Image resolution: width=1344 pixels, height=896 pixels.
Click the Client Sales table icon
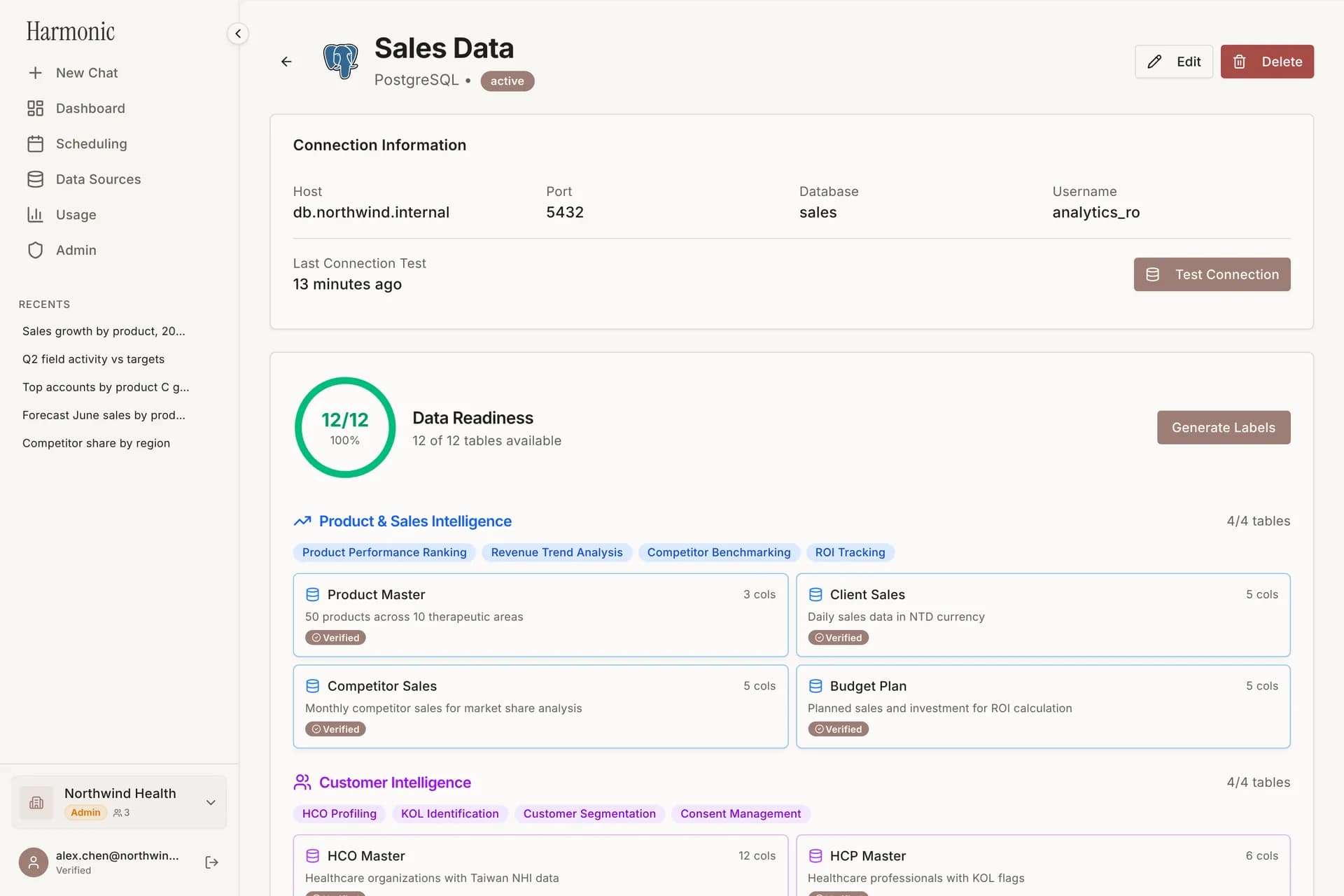click(x=815, y=594)
